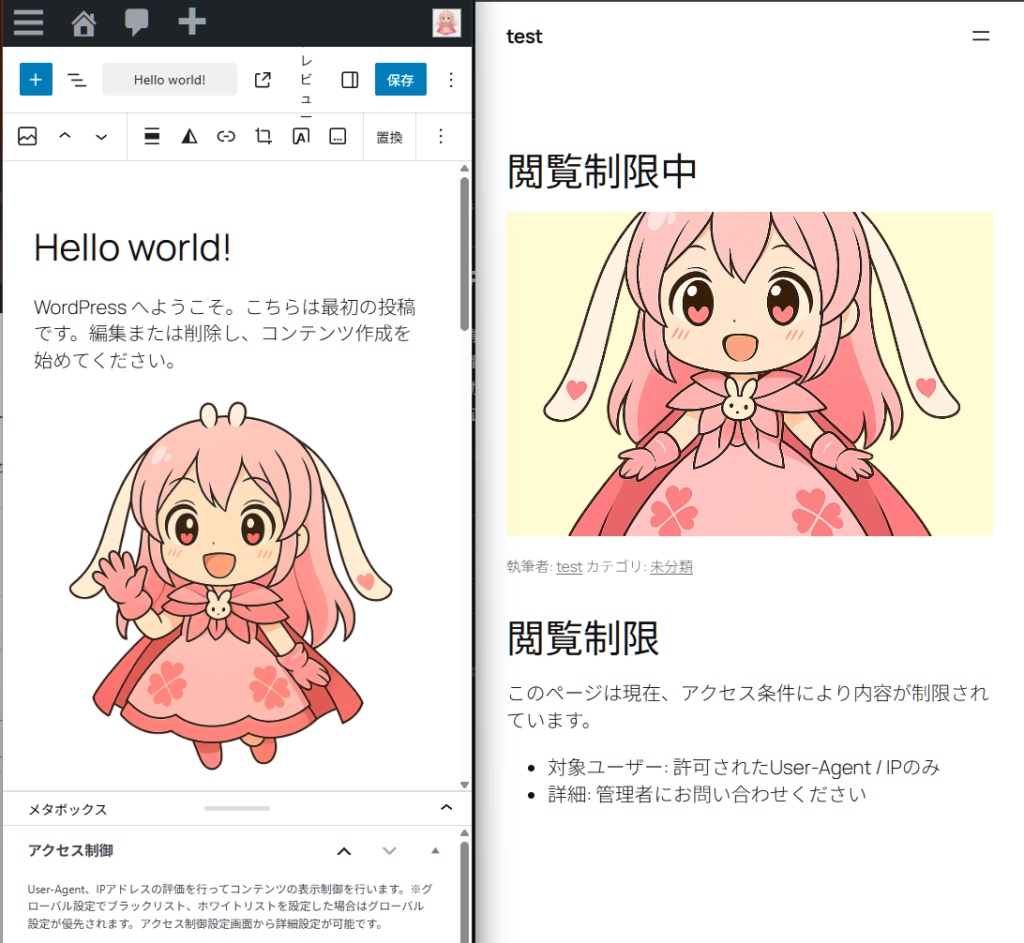Open the document overview list view

[x=76, y=80]
